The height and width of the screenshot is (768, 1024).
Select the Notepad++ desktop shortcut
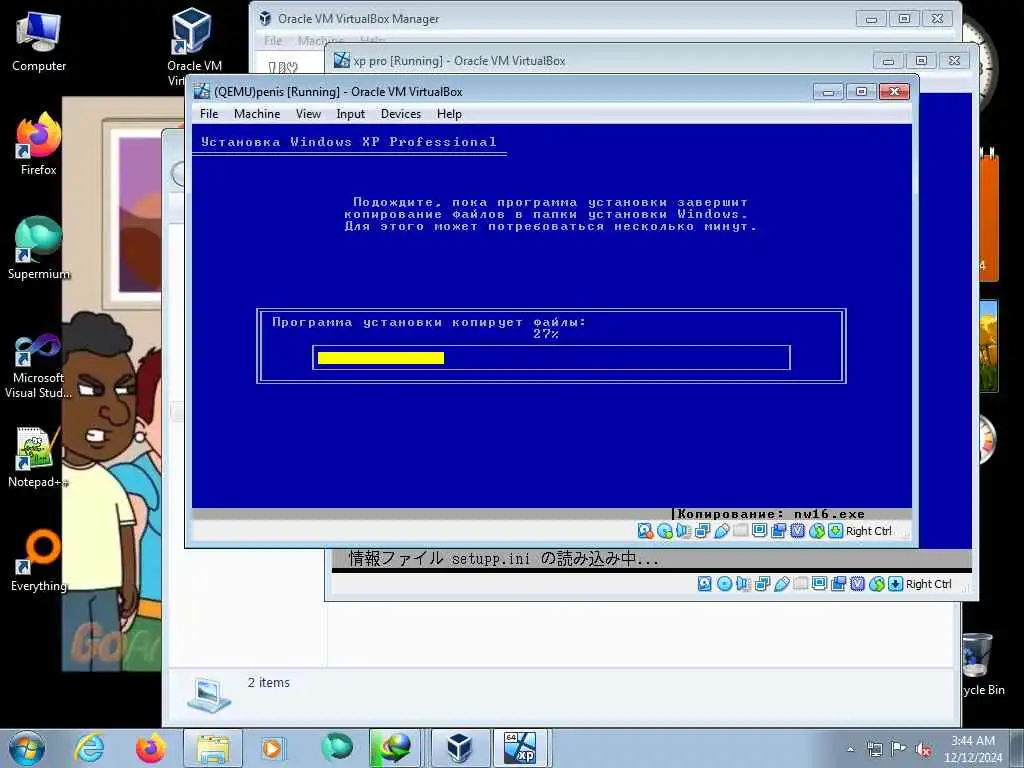click(x=39, y=457)
